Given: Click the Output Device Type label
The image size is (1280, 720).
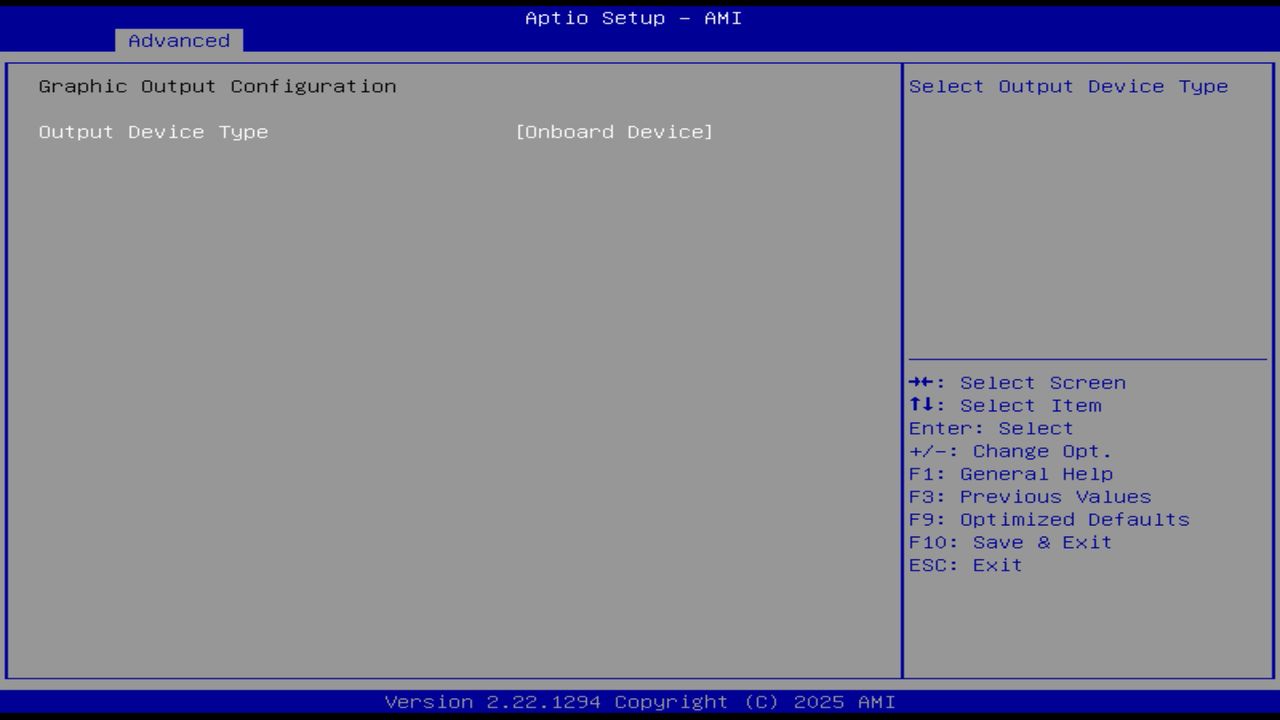Looking at the screenshot, I should point(153,131).
